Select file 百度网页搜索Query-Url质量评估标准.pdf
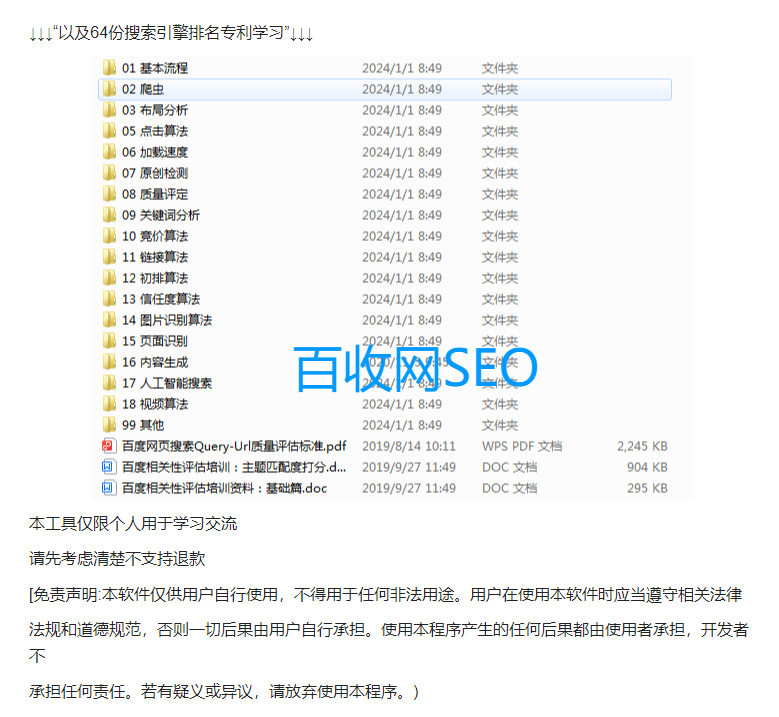779x717 pixels. tap(234, 446)
